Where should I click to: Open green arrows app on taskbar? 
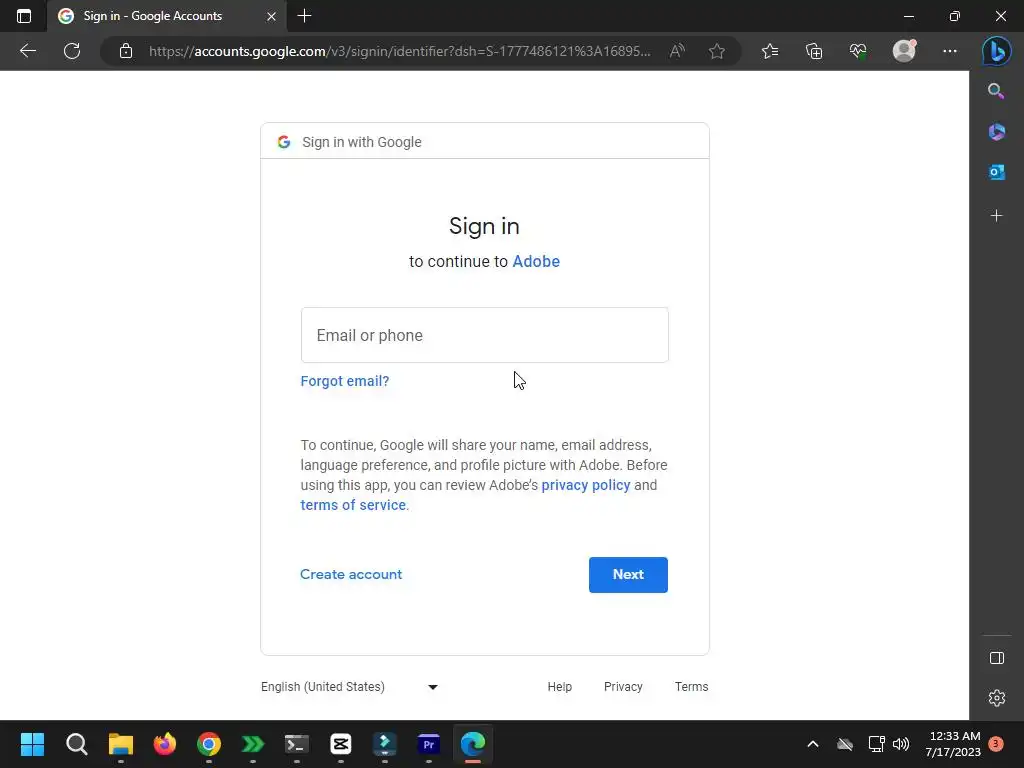point(253,744)
